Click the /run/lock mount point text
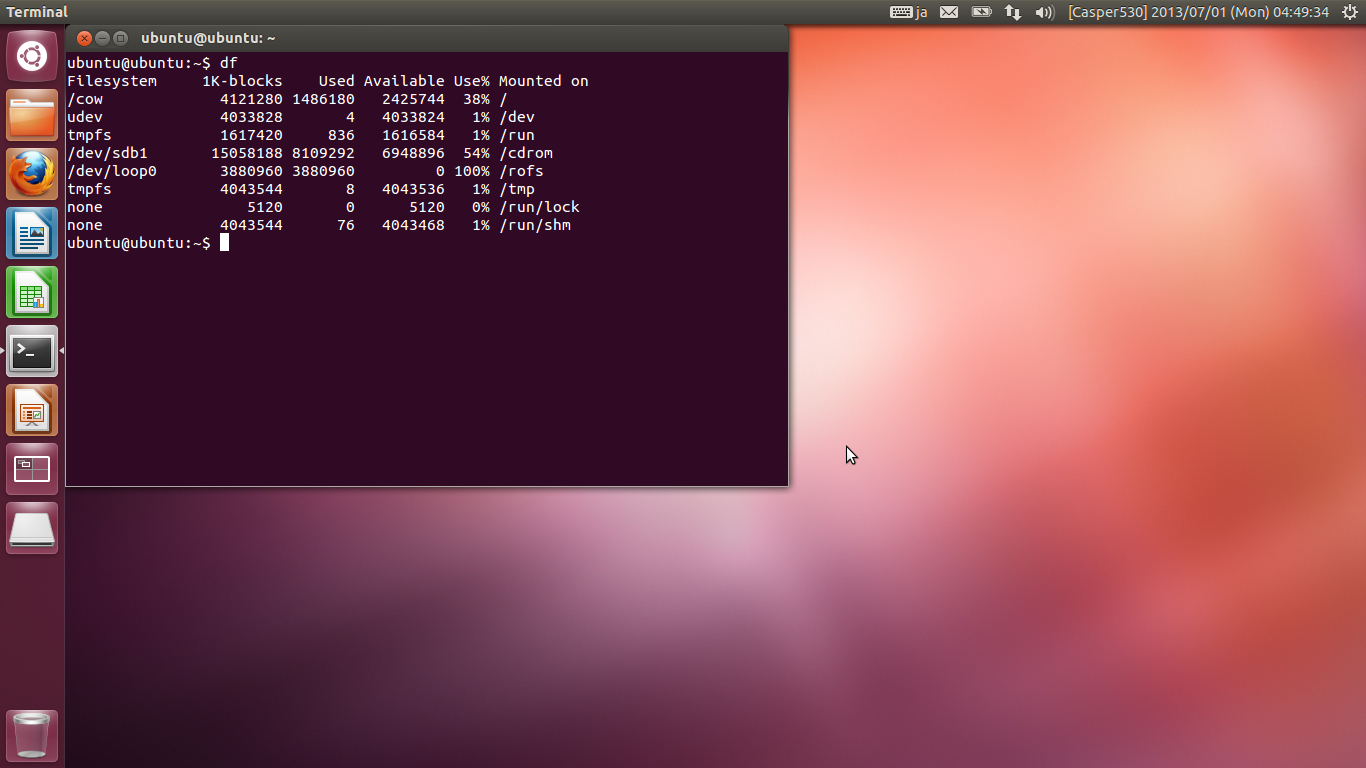 pos(539,207)
